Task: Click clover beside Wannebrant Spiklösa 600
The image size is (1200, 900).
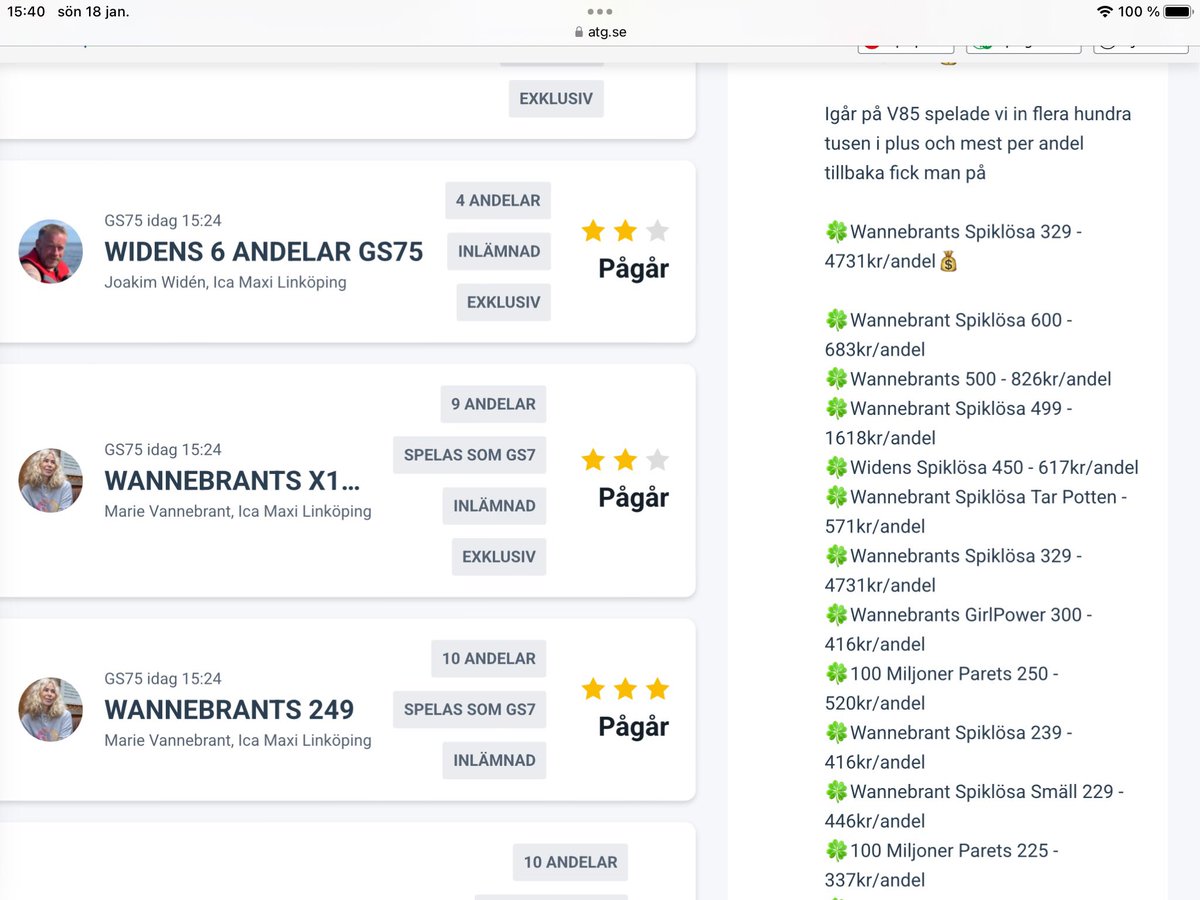Action: [836, 320]
